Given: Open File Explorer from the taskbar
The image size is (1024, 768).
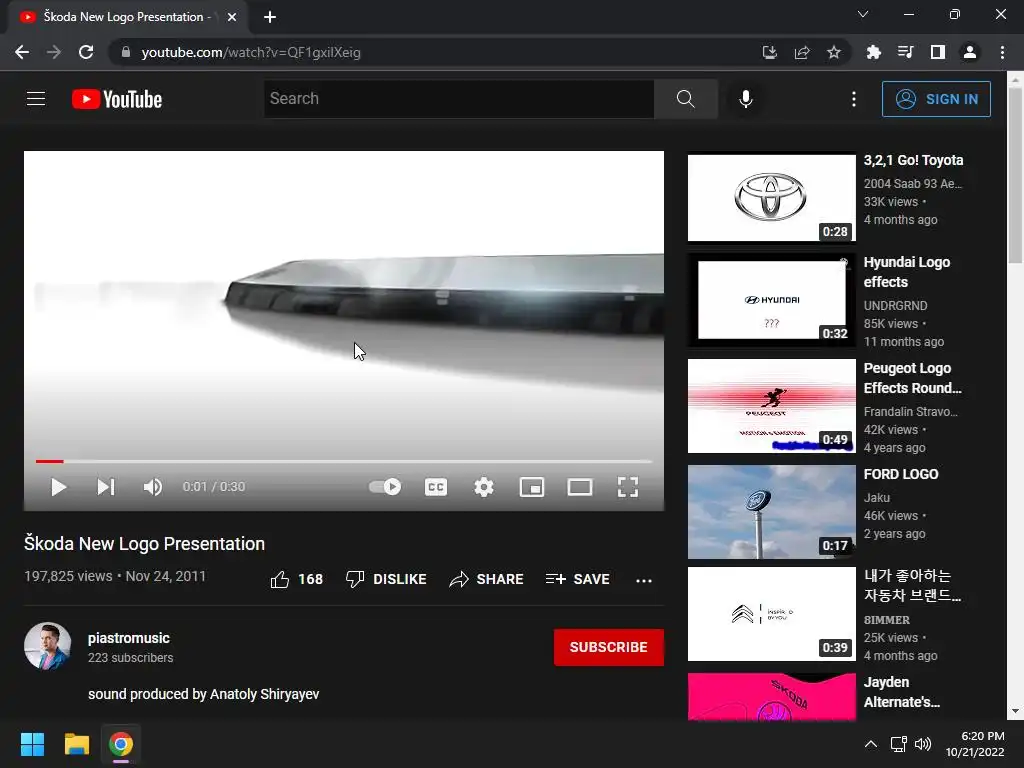Looking at the screenshot, I should [x=76, y=744].
